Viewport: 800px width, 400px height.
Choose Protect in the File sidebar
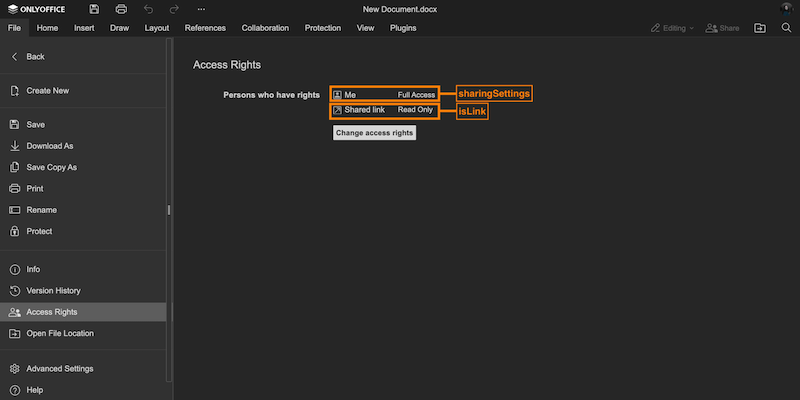(39, 231)
